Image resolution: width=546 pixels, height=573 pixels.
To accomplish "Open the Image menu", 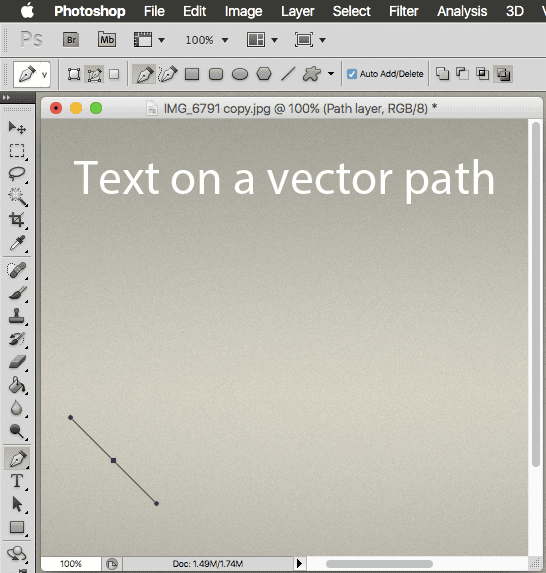I will 243,11.
